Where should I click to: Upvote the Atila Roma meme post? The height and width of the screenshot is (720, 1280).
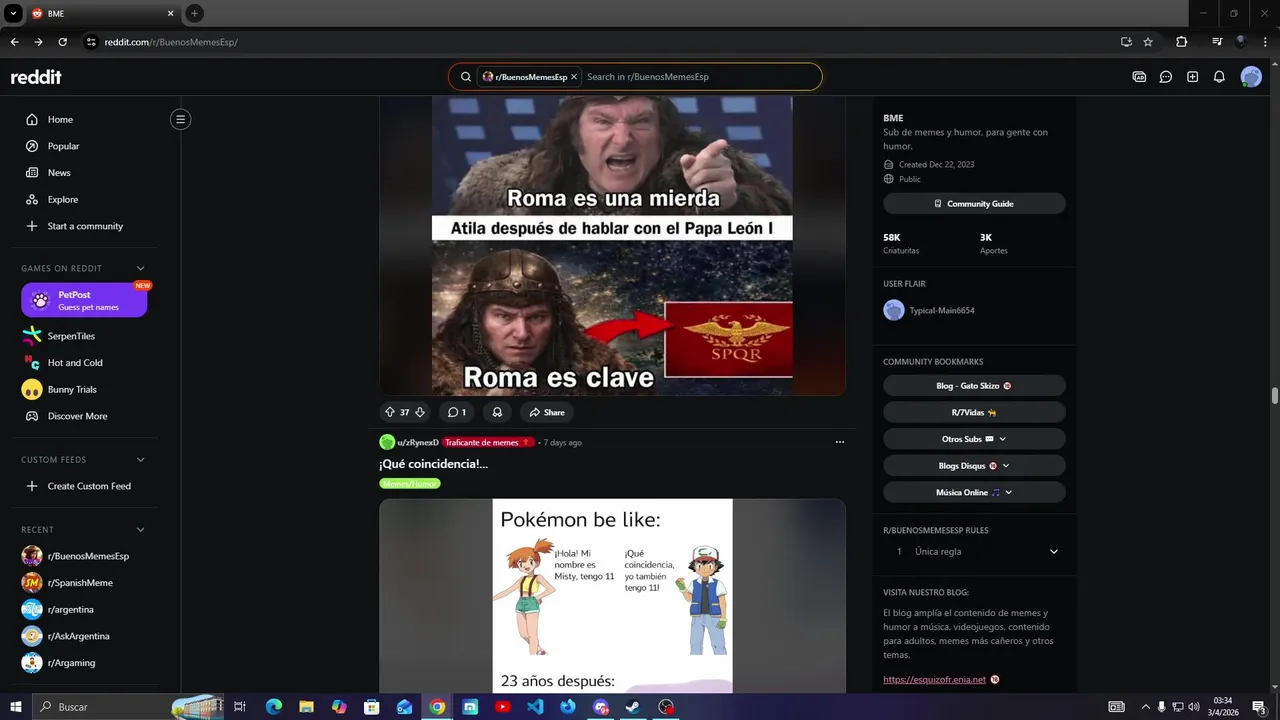pos(389,412)
